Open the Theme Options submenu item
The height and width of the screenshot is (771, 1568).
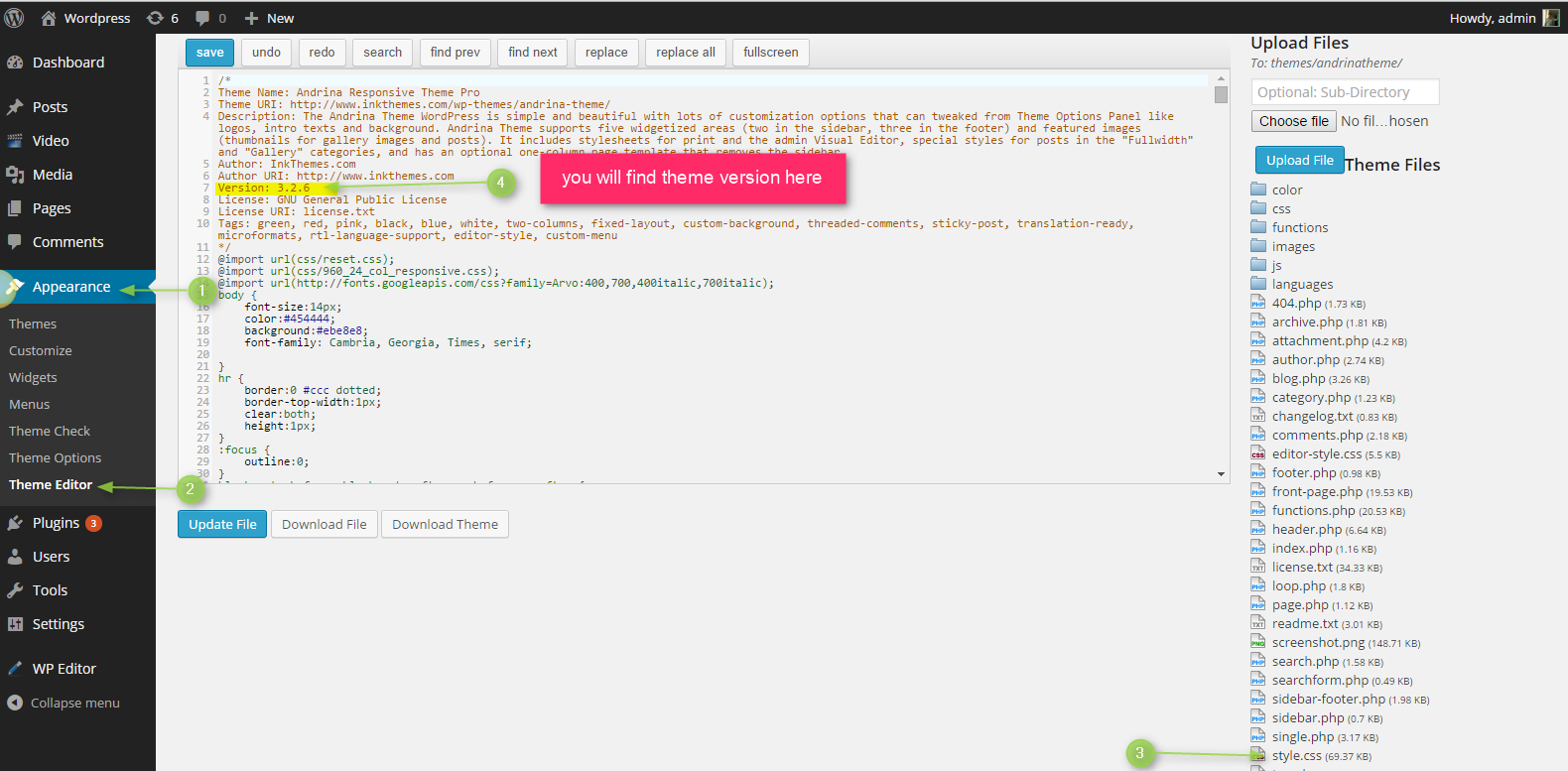[56, 457]
